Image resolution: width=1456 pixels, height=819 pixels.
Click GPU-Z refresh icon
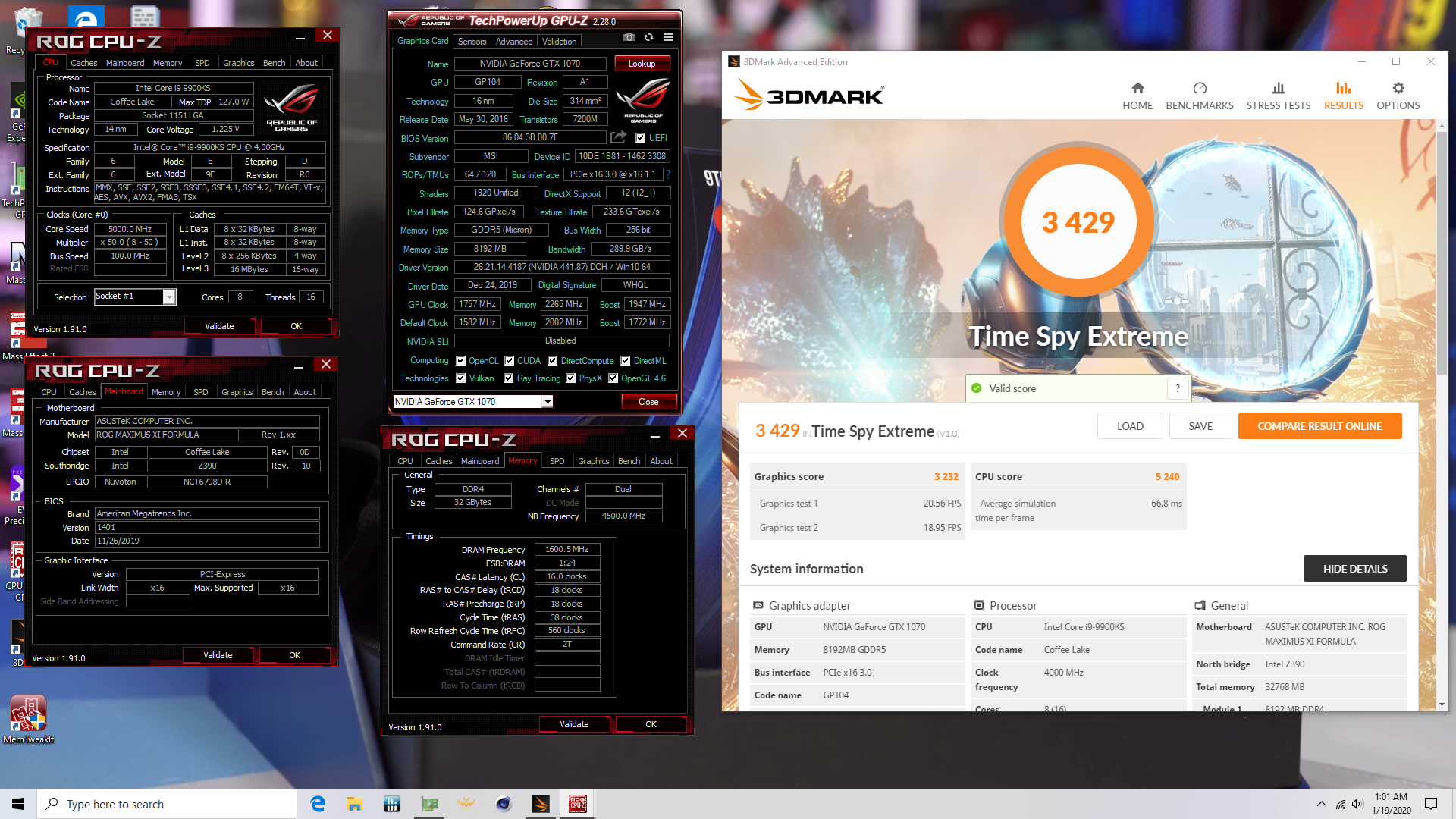(x=648, y=37)
